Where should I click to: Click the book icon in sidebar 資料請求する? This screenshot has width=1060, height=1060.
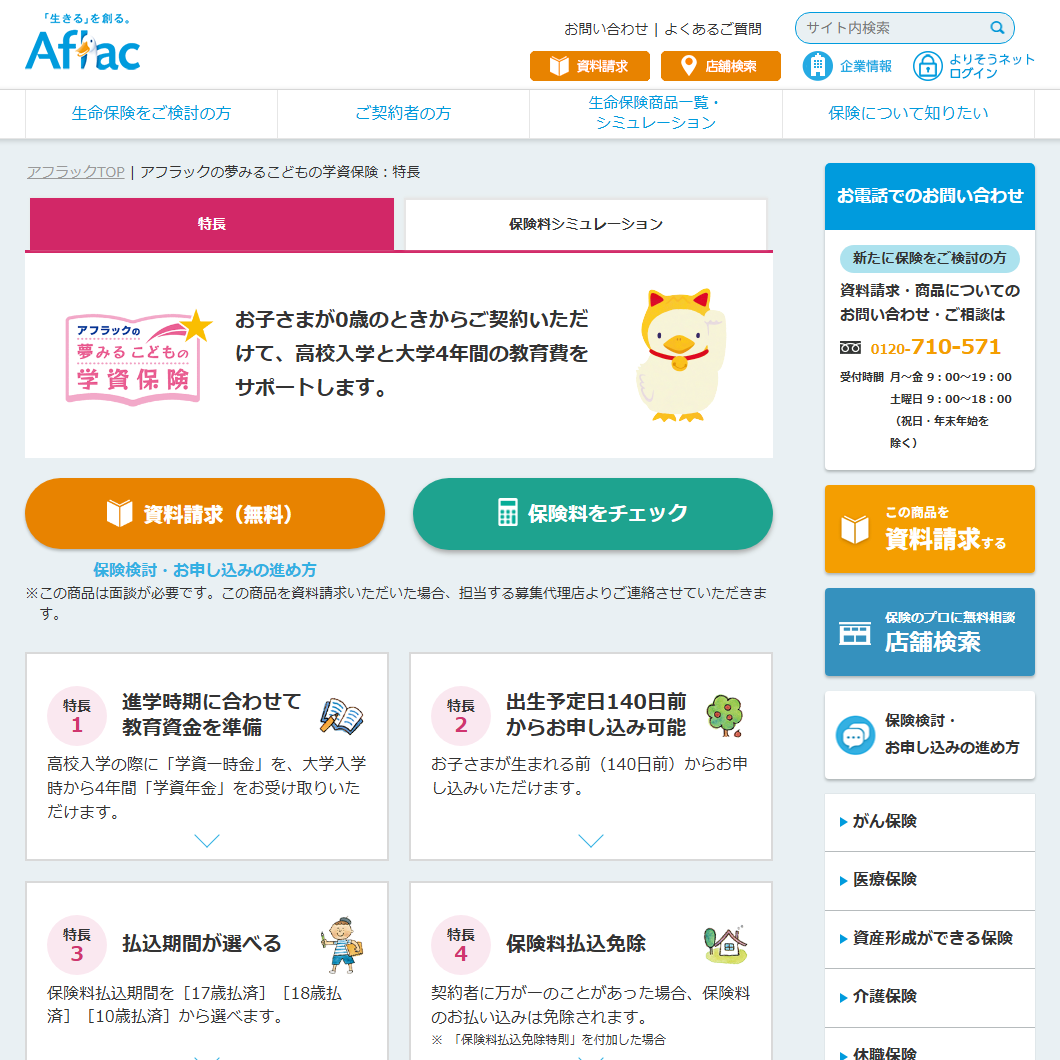click(854, 529)
